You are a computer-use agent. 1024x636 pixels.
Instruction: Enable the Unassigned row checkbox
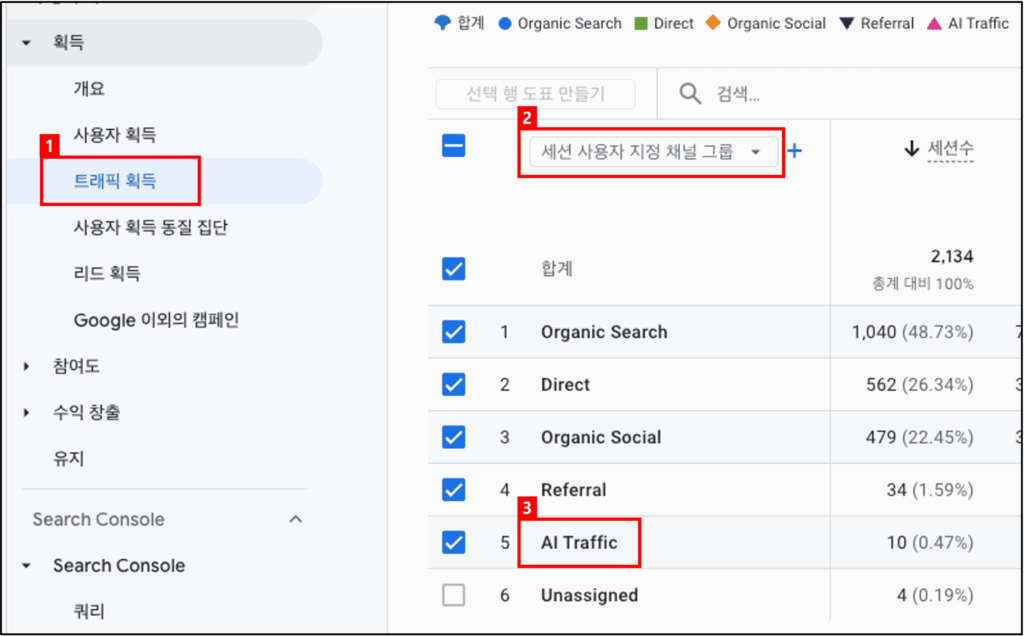tap(454, 595)
